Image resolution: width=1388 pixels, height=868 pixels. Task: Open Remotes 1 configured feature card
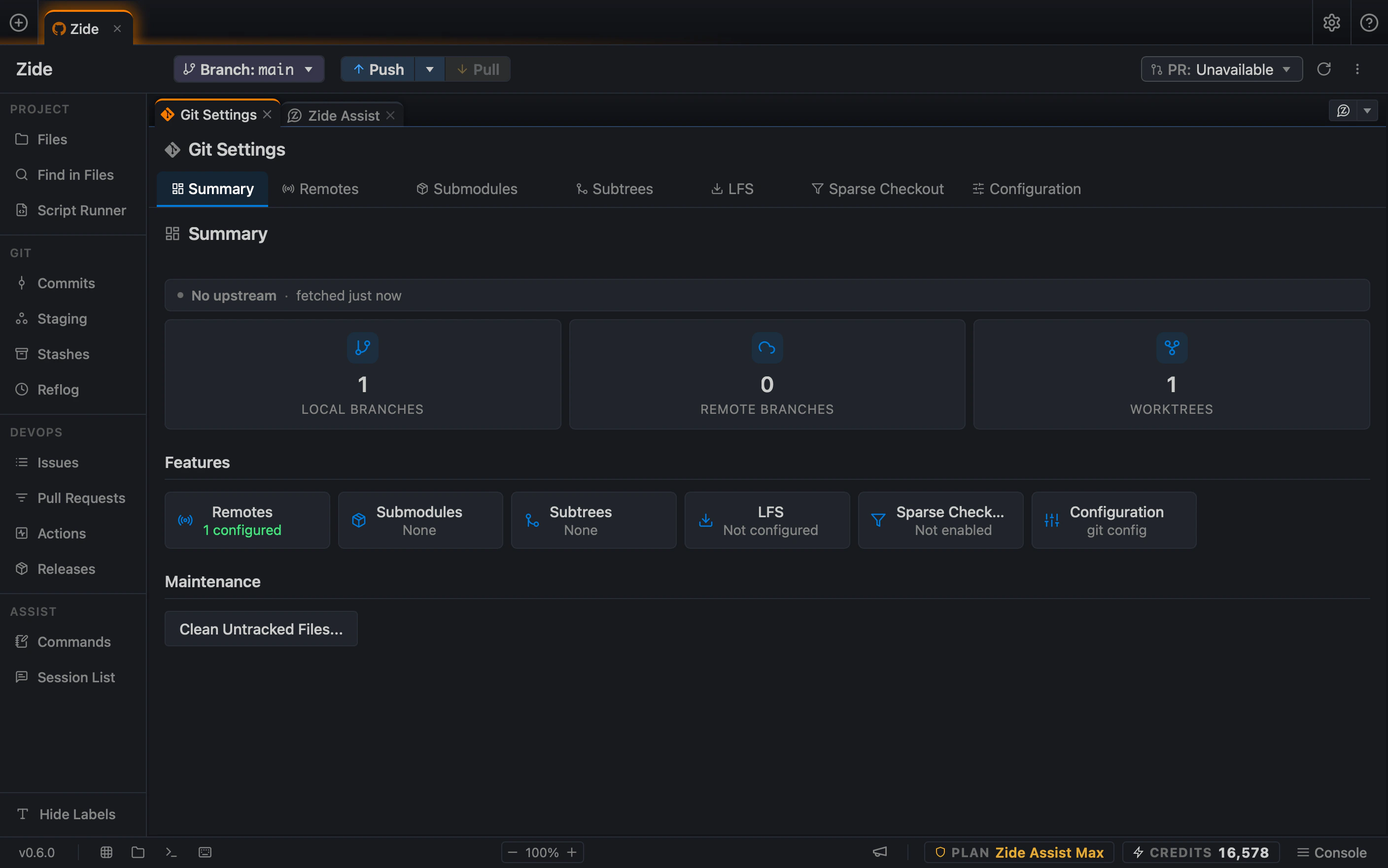pyautogui.click(x=247, y=520)
